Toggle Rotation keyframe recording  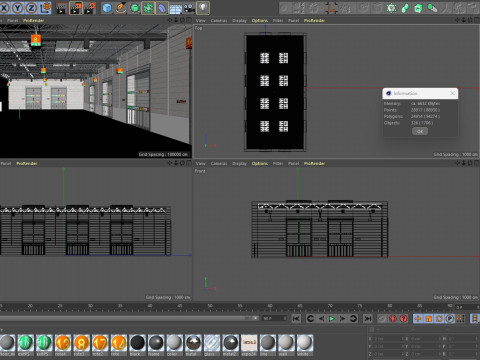point(439,319)
